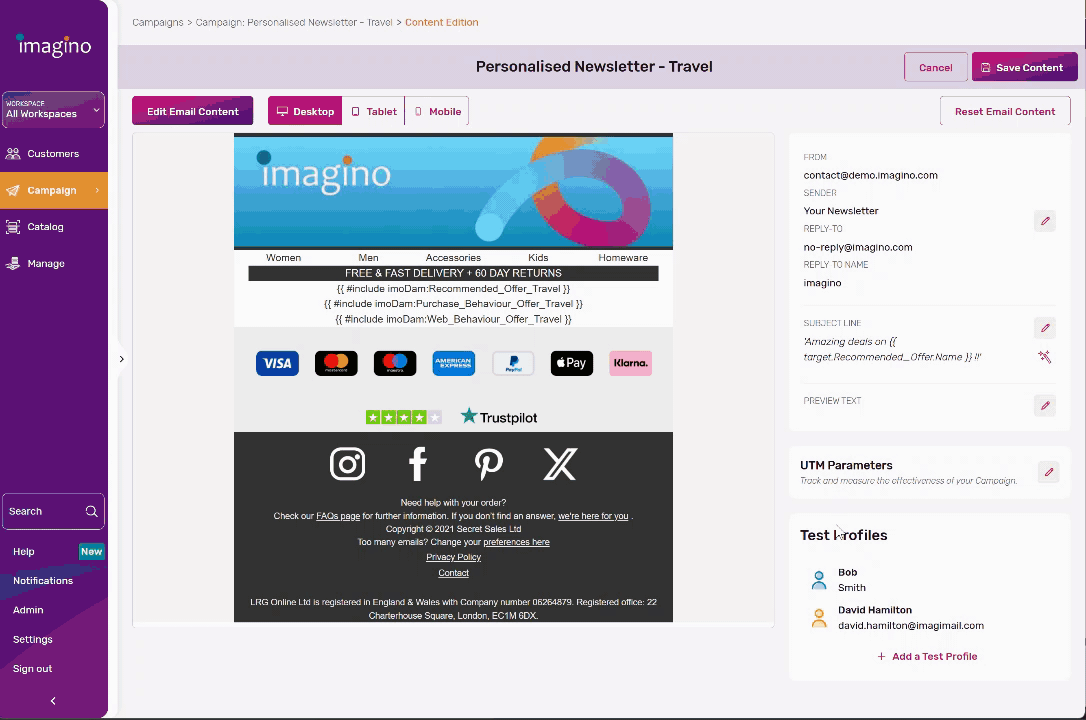This screenshot has width=1086, height=720.
Task: Click the Save Content button
Action: (1024, 67)
